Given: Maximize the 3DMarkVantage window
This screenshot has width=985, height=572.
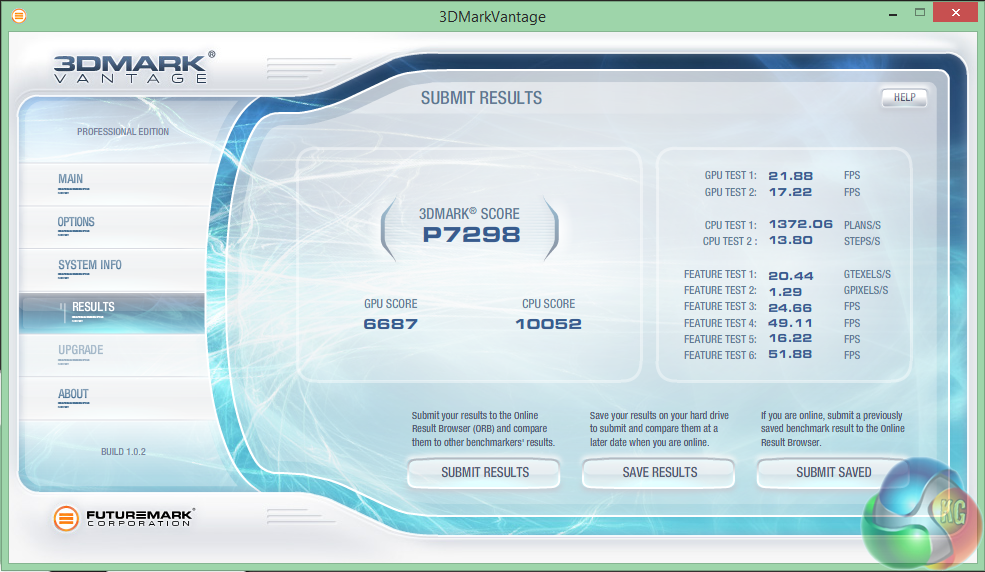Looking at the screenshot, I should point(920,13).
